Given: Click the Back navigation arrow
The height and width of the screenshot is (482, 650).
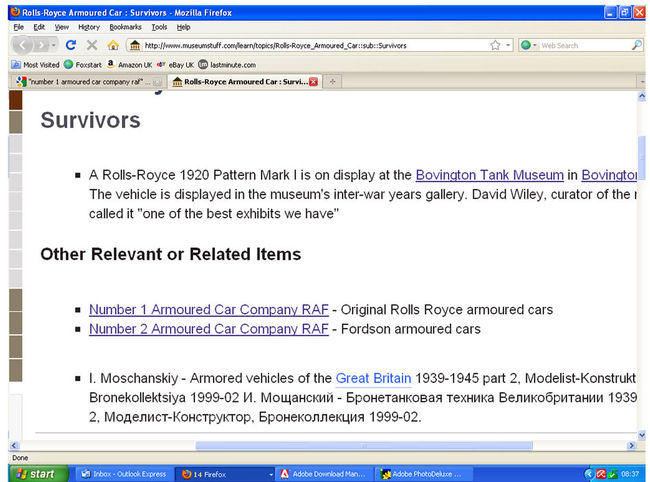Looking at the screenshot, I should coord(22,45).
